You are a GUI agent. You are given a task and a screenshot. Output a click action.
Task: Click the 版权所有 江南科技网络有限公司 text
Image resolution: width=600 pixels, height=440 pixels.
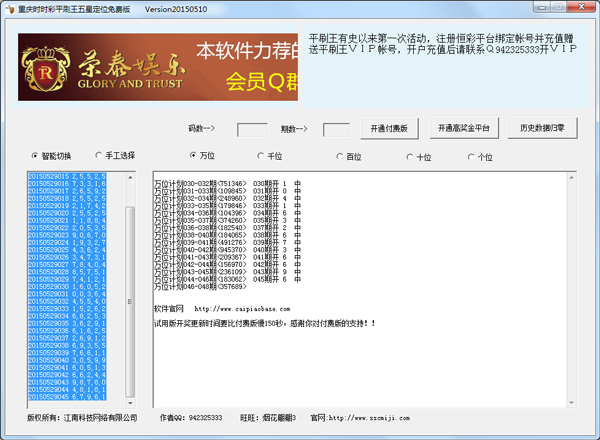[x=82, y=418]
